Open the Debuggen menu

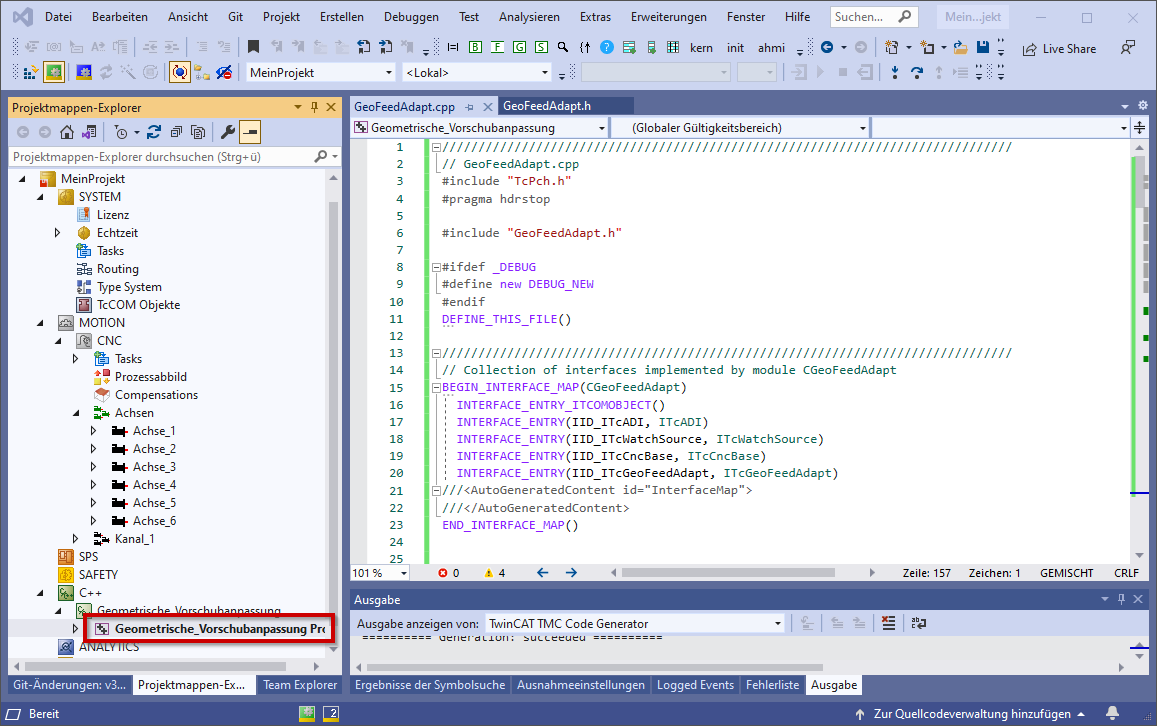(x=411, y=16)
